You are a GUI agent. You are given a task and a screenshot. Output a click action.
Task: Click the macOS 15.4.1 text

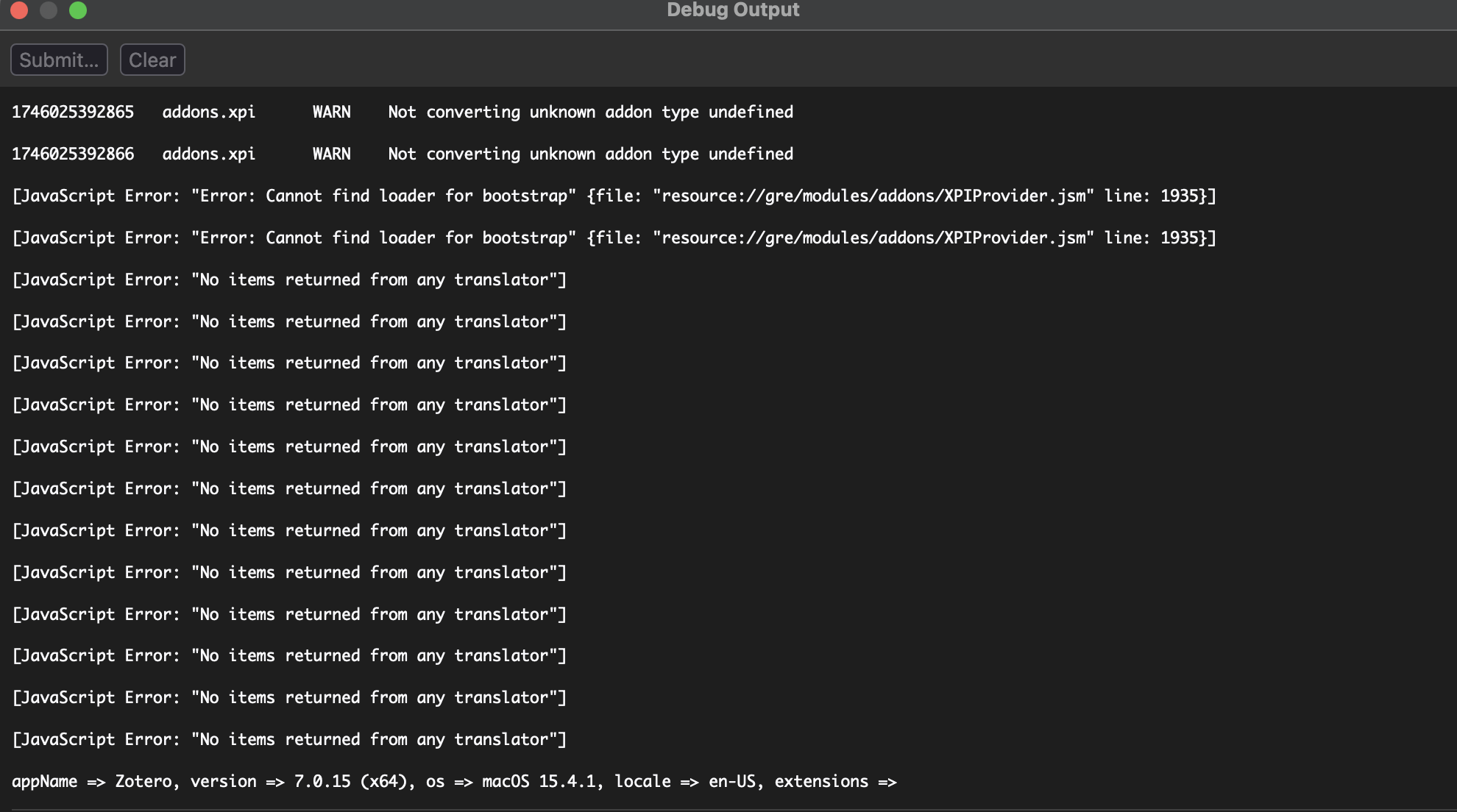pos(538,781)
